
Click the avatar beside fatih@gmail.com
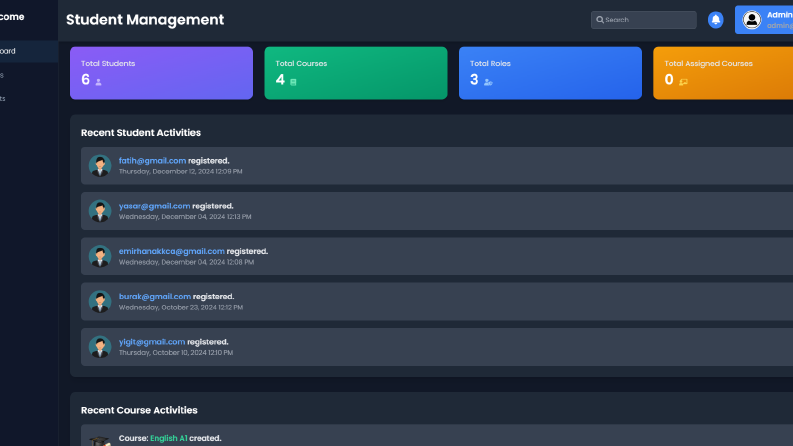pyautogui.click(x=100, y=166)
